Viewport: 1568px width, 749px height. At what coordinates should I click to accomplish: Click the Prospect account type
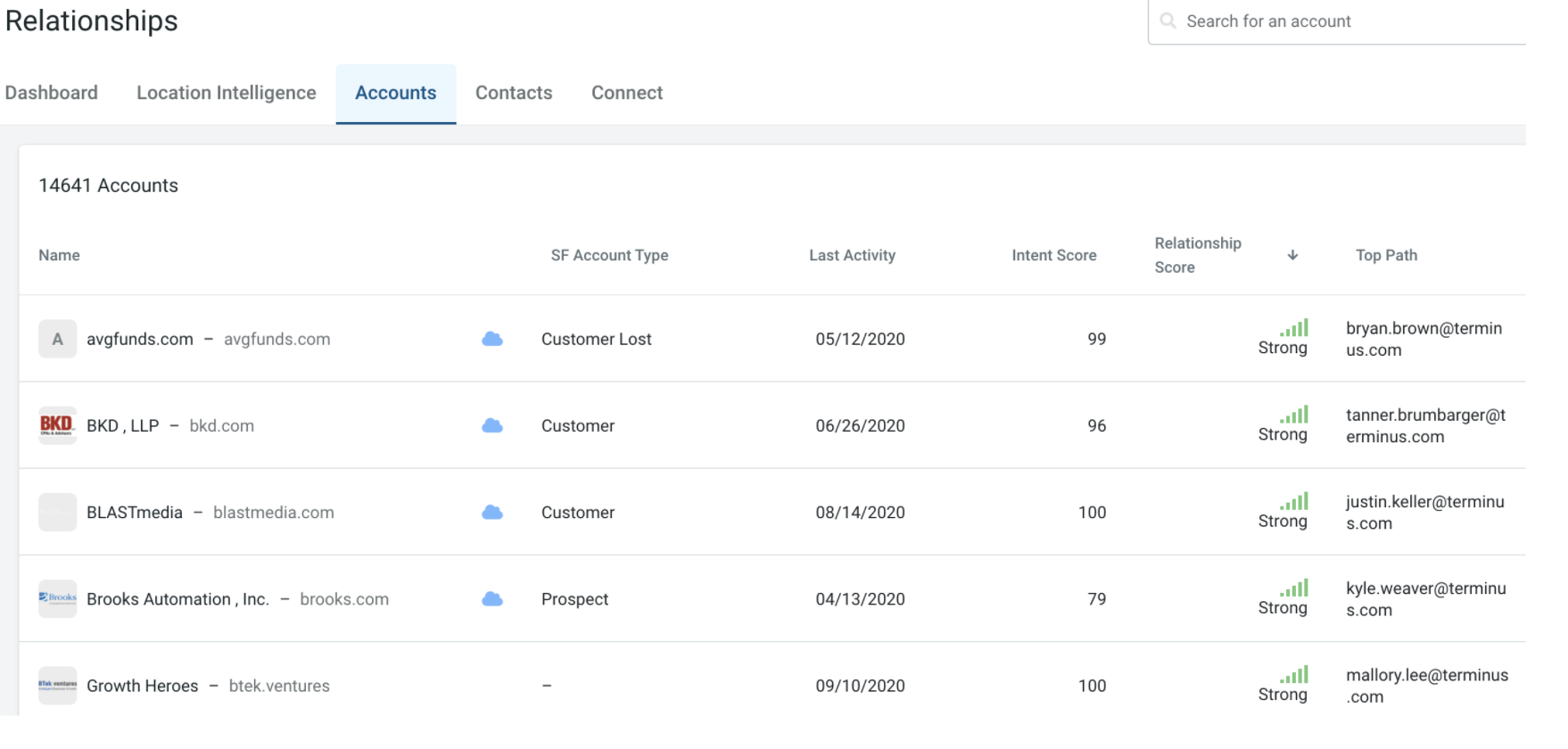(x=575, y=598)
